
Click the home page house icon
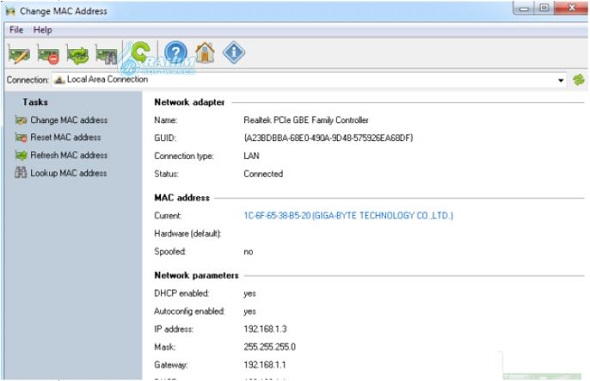pos(205,53)
